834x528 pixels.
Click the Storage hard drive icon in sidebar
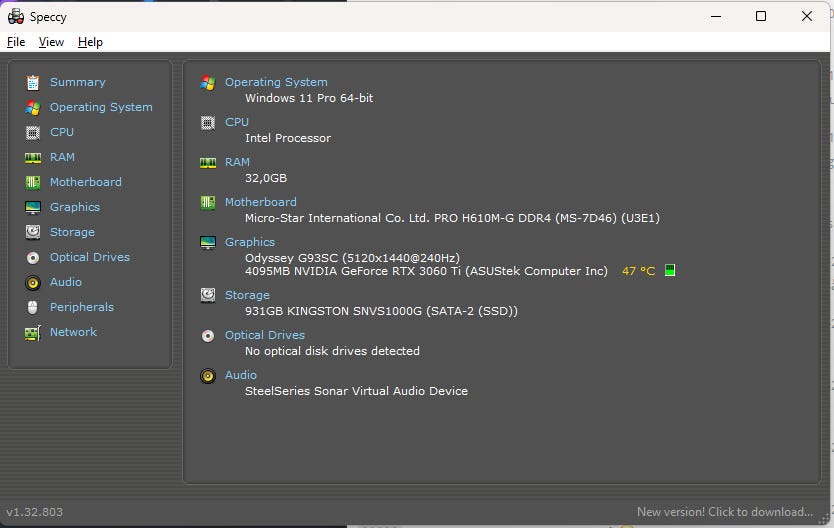33,232
